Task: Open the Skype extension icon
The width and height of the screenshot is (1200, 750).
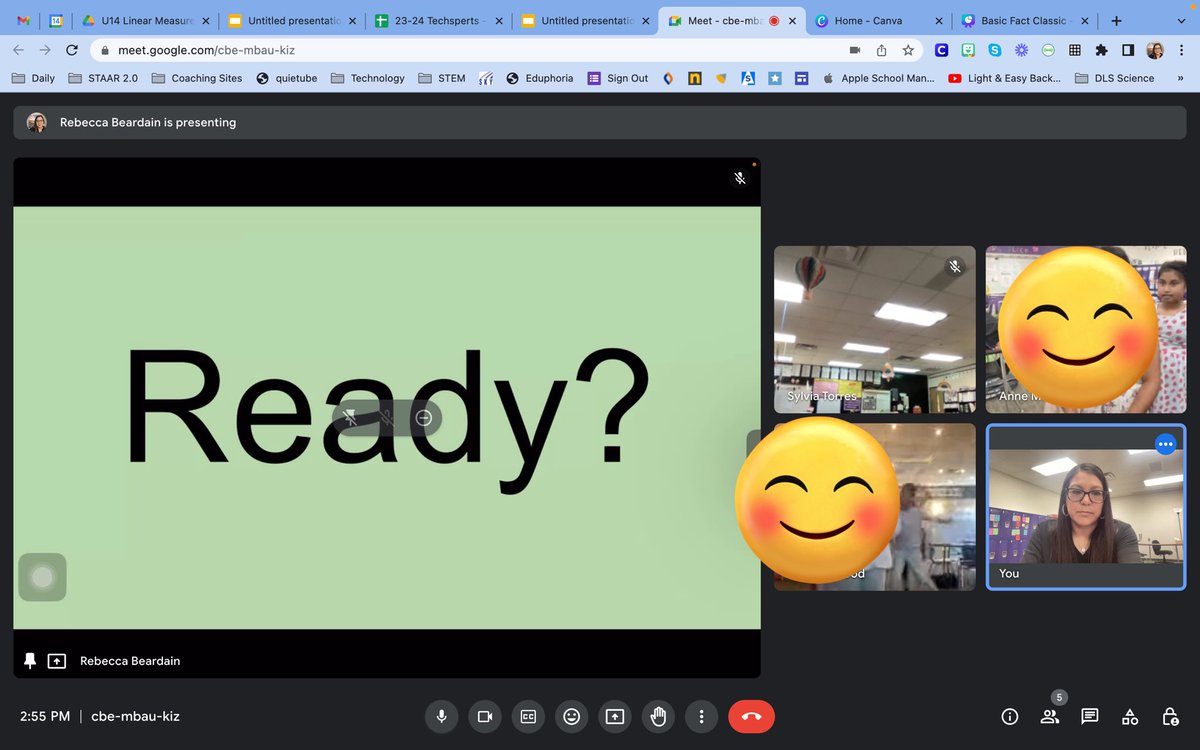Action: coord(995,50)
